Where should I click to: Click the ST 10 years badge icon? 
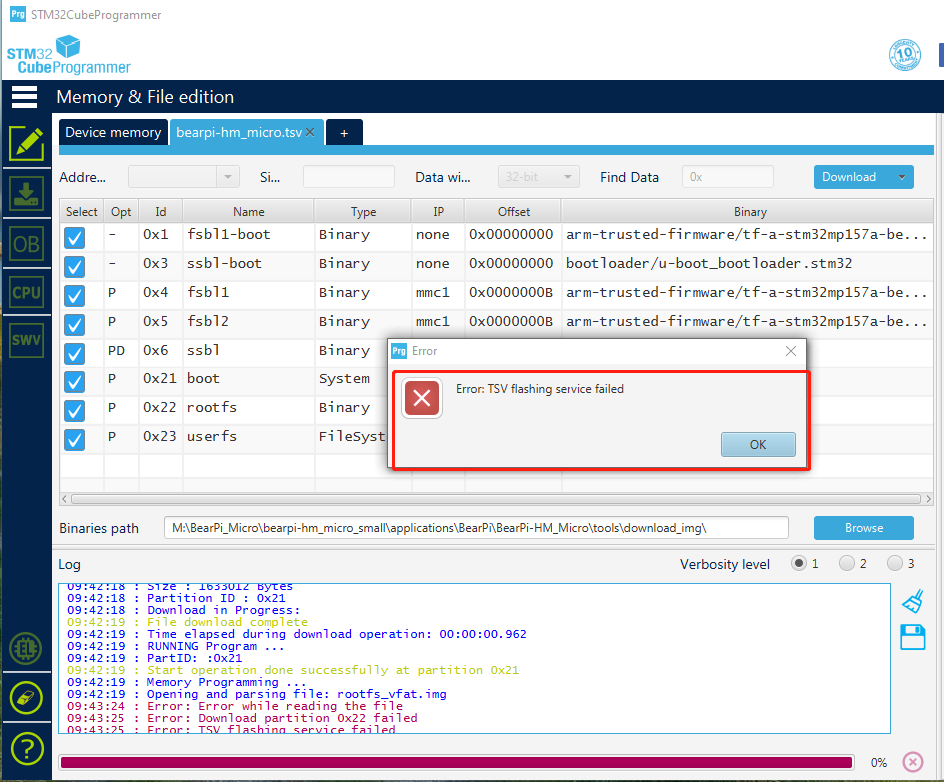[905, 55]
